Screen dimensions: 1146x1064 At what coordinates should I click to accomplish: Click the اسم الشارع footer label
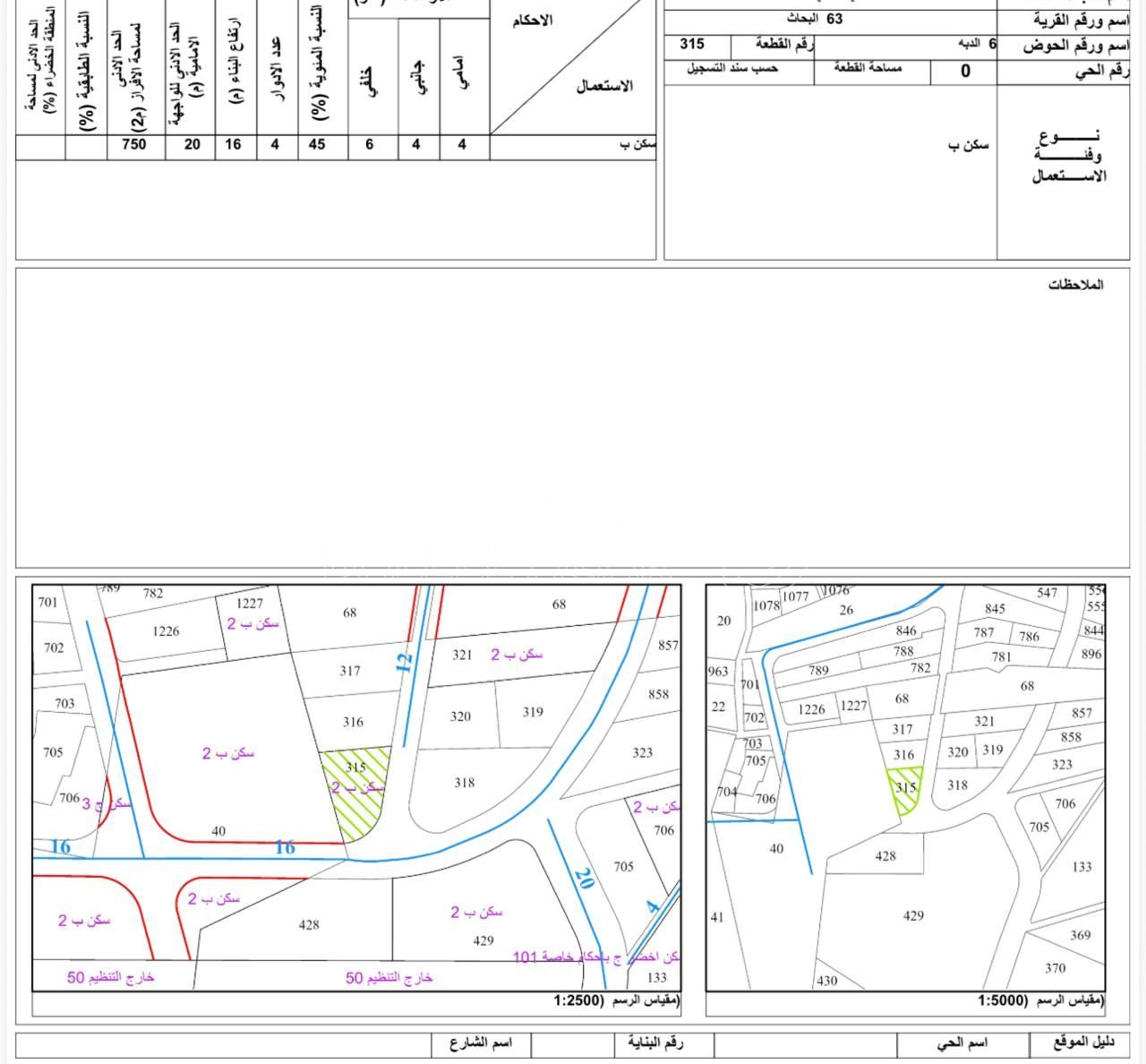coord(482,1043)
